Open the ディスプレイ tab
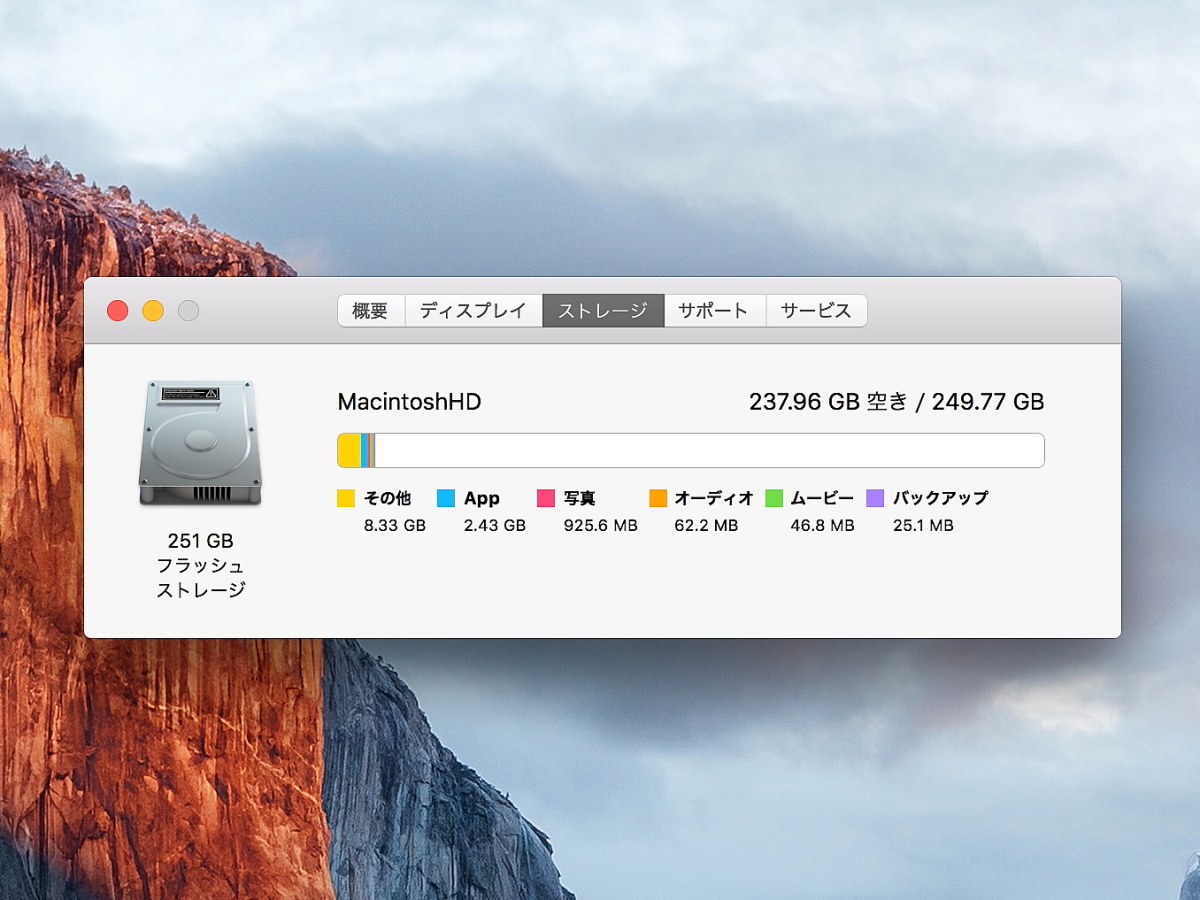 click(474, 311)
